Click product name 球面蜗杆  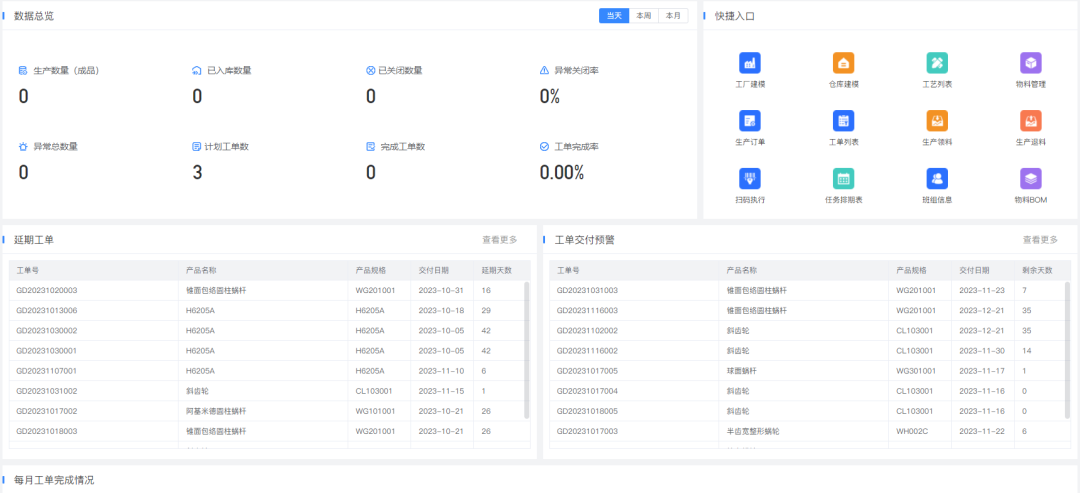(x=742, y=370)
